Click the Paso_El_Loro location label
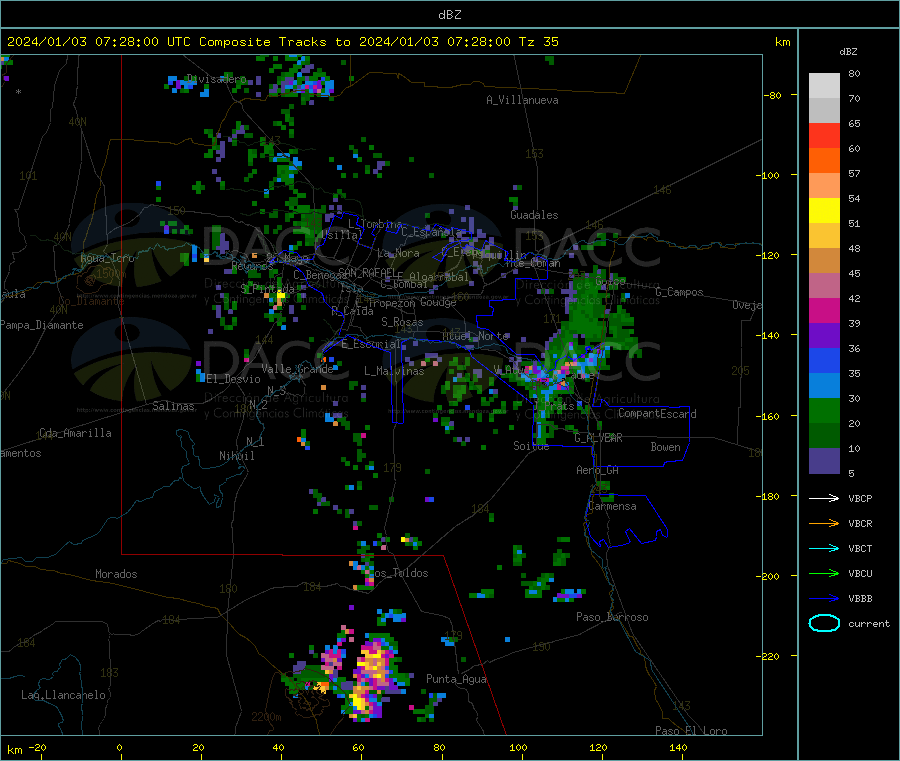 coord(691,731)
